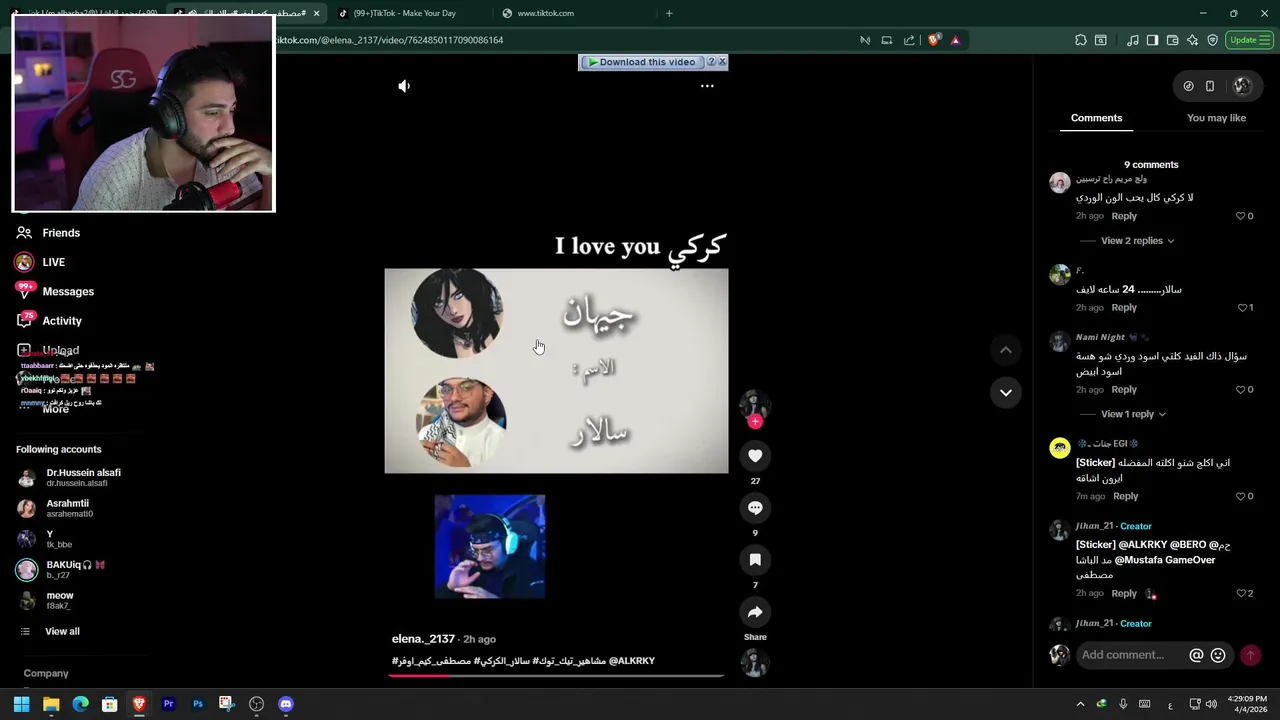This screenshot has height=720, width=1280.
Task: Click the Share arrow icon
Action: tap(755, 612)
